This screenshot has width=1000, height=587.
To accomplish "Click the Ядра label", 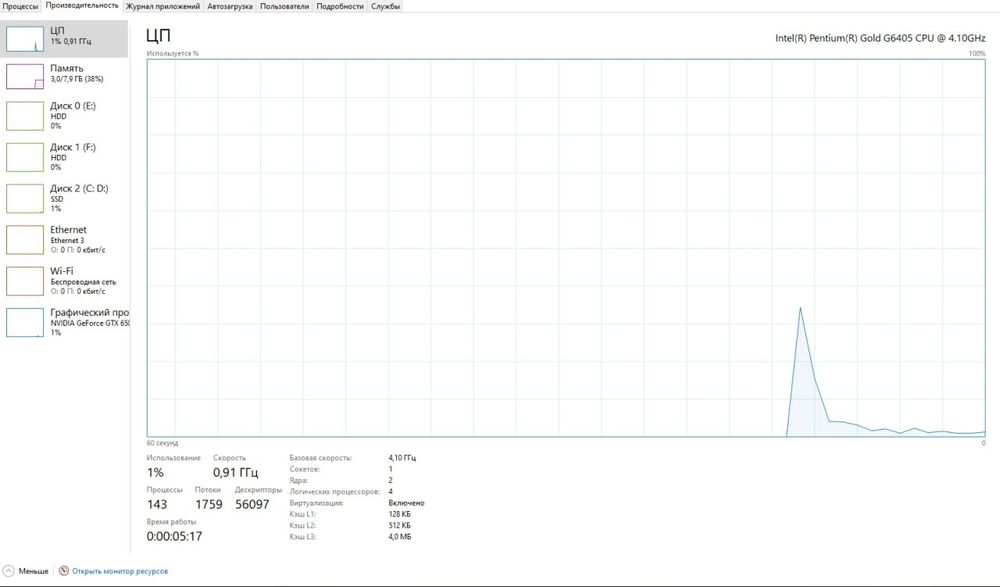I will point(298,480).
